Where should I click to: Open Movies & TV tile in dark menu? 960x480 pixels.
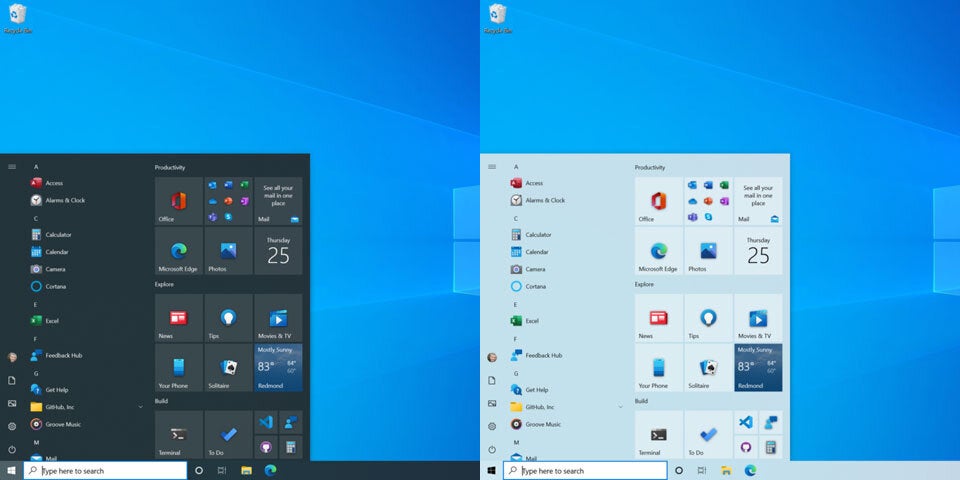click(x=278, y=318)
